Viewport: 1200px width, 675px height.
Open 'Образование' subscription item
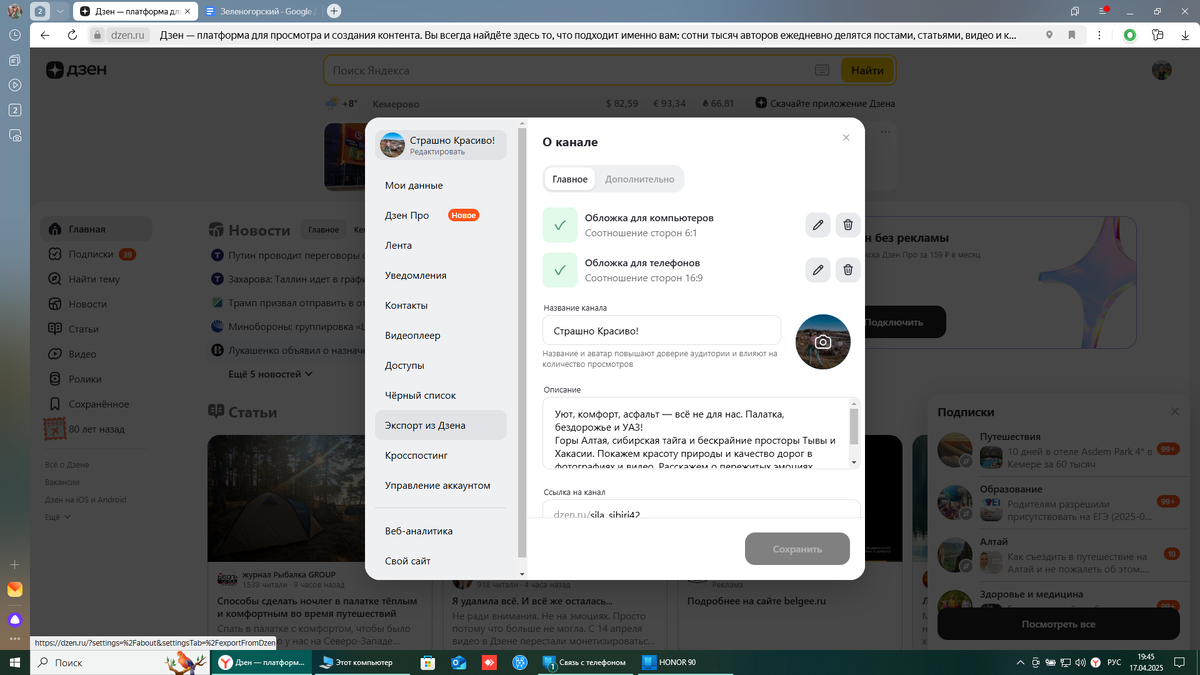click(x=1058, y=502)
